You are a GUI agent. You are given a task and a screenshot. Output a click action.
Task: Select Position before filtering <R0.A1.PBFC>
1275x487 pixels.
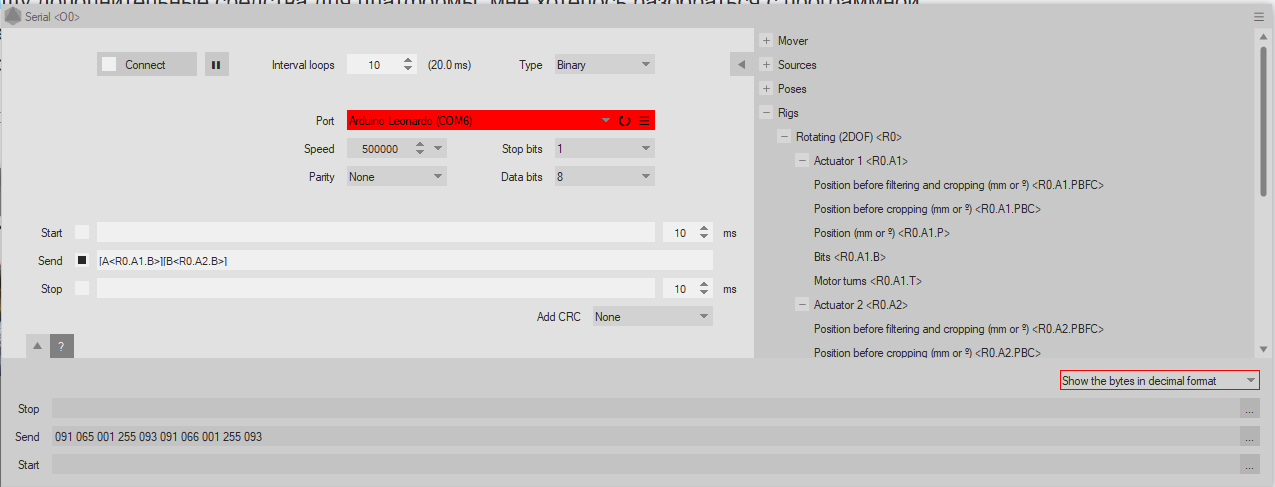pyautogui.click(x=959, y=185)
